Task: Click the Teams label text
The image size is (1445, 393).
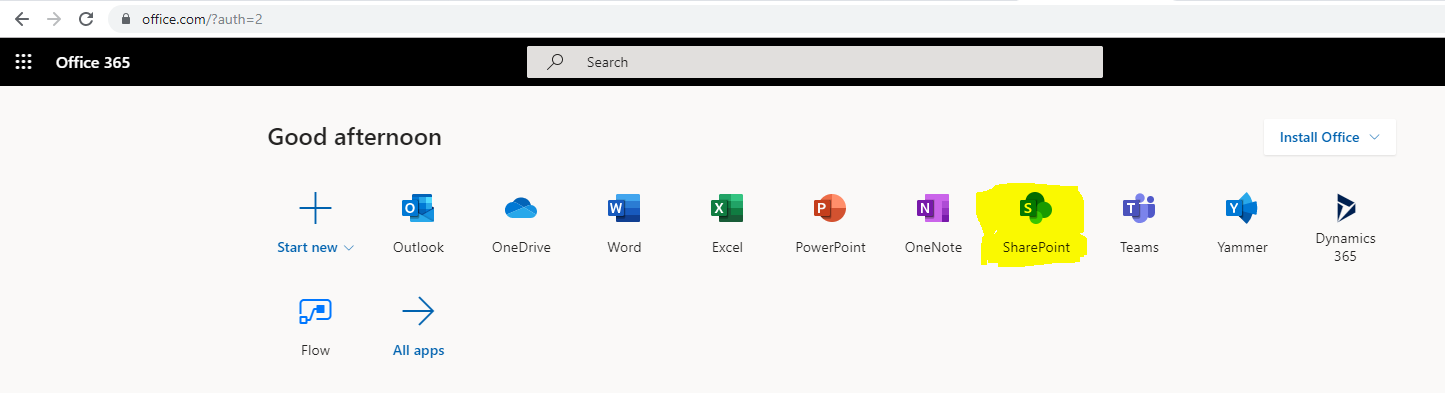Action: tap(1139, 247)
